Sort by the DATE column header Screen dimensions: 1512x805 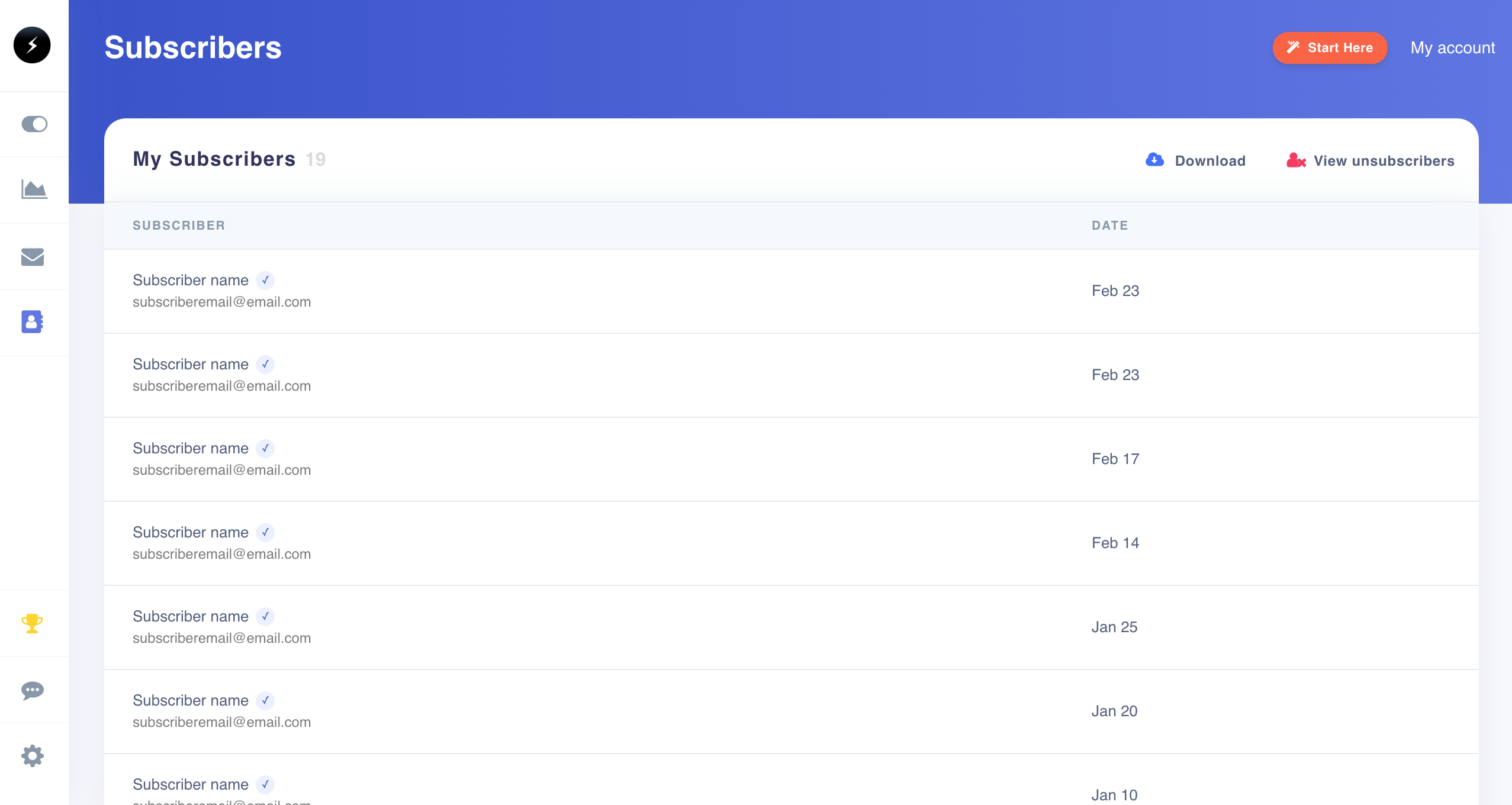tap(1109, 226)
